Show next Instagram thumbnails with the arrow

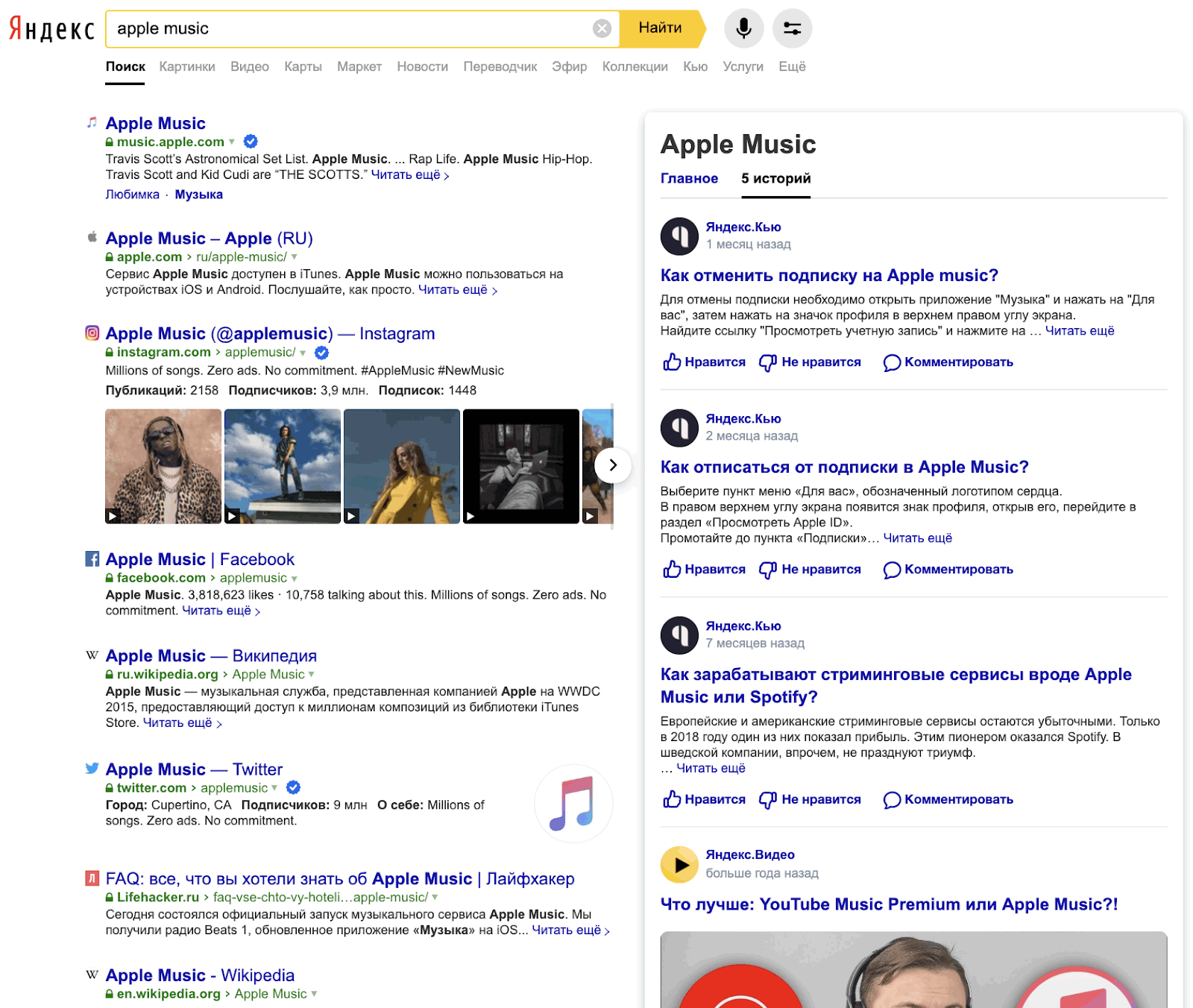coord(613,465)
